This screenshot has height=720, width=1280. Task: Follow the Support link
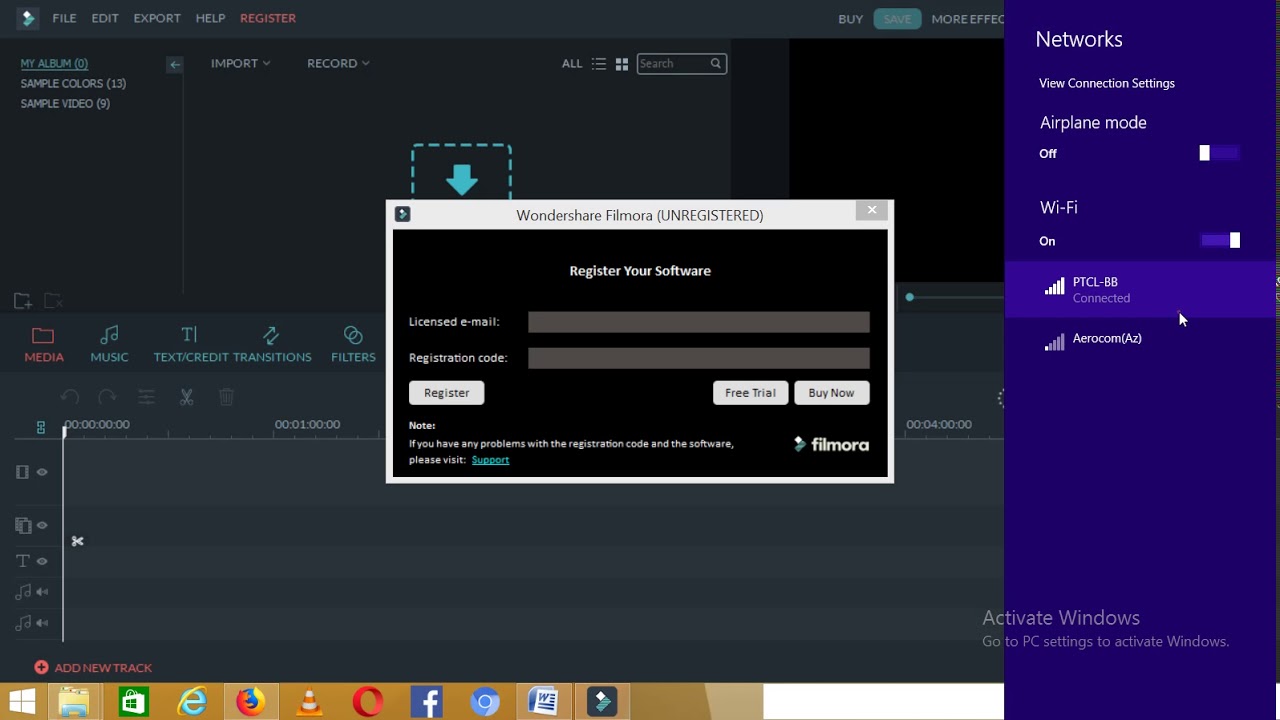tap(490, 460)
